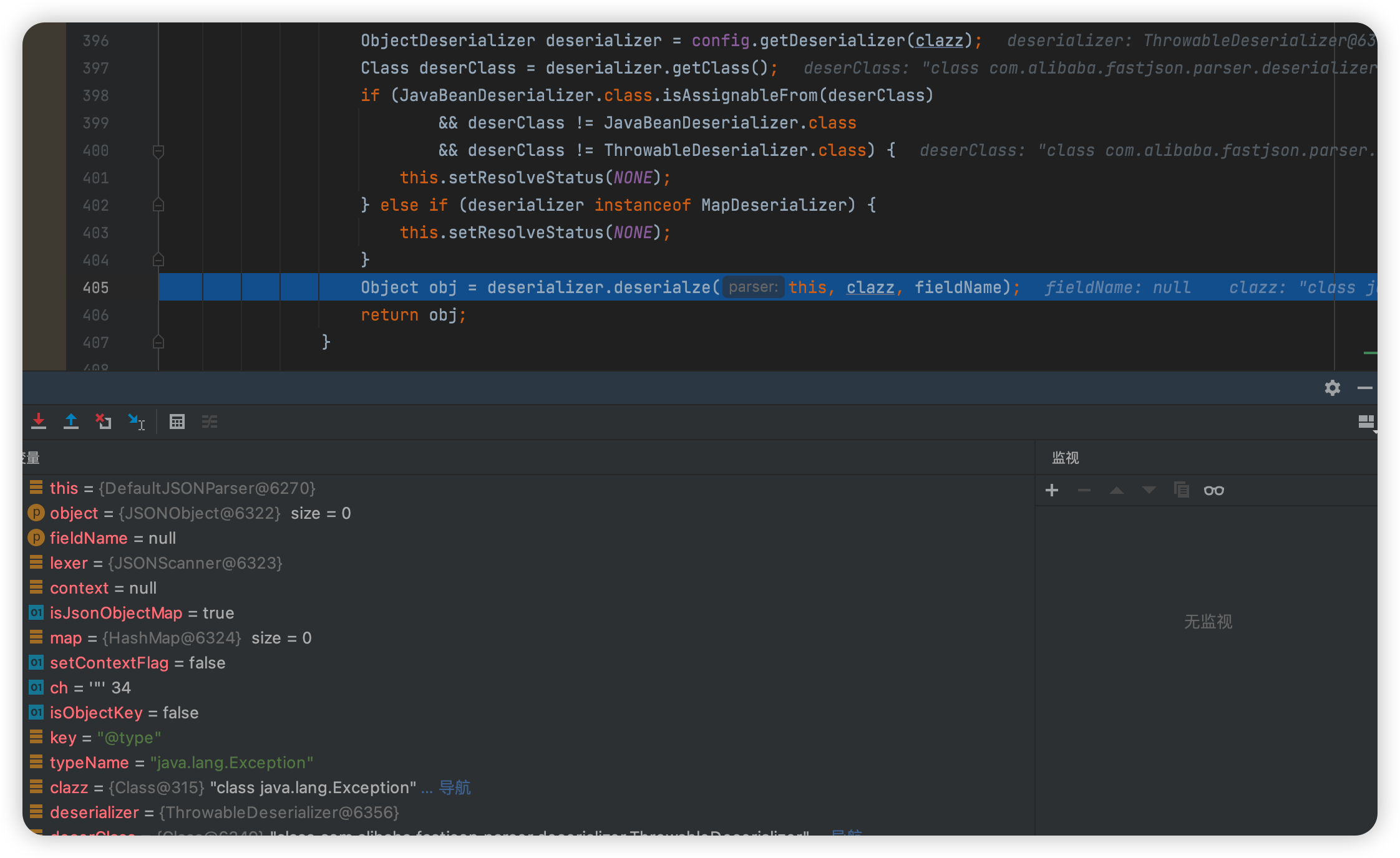
Task: Minimize the debug tool window
Action: [1364, 388]
